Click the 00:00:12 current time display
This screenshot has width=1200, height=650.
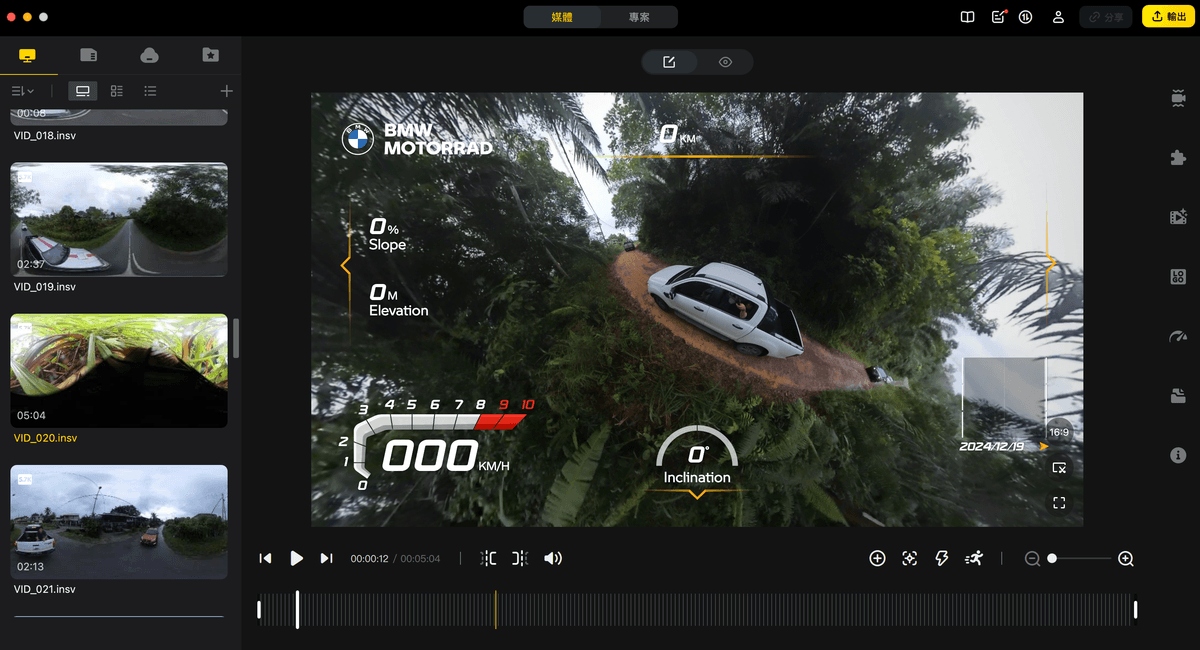click(x=369, y=559)
